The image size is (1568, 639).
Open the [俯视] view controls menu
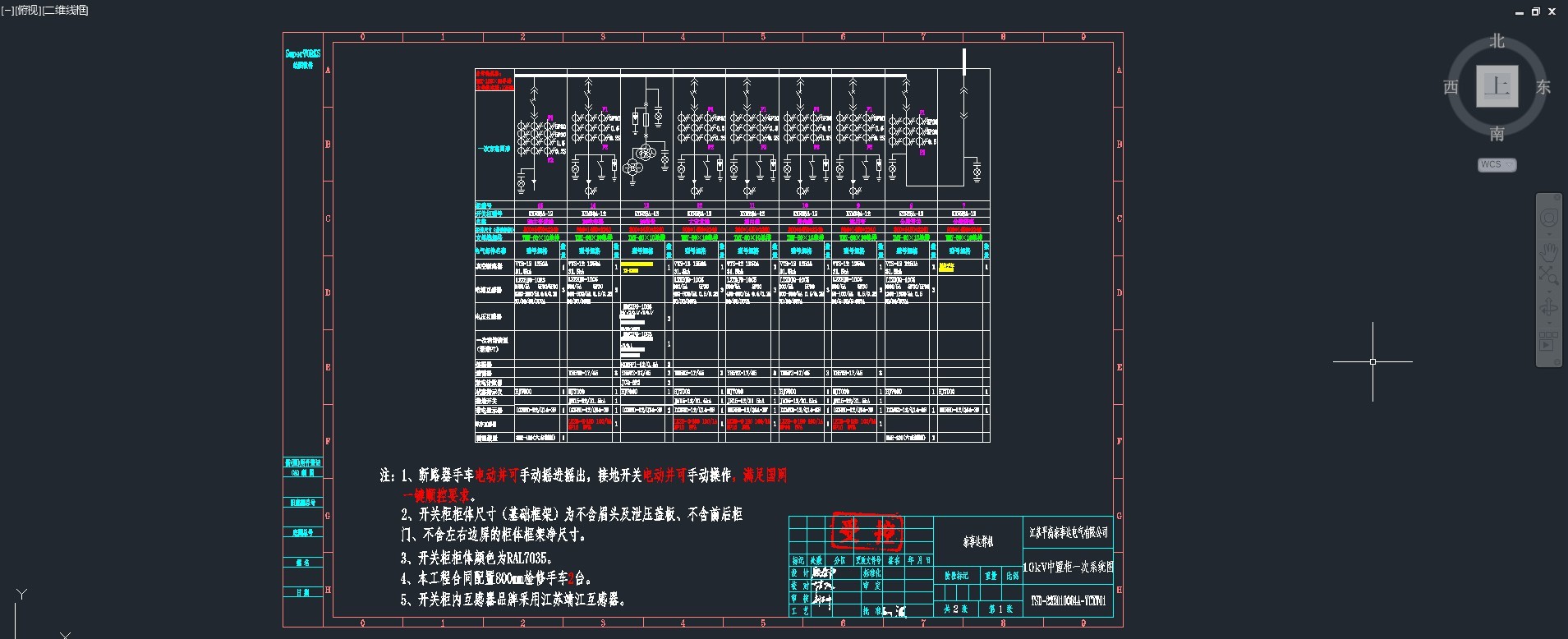[27, 10]
